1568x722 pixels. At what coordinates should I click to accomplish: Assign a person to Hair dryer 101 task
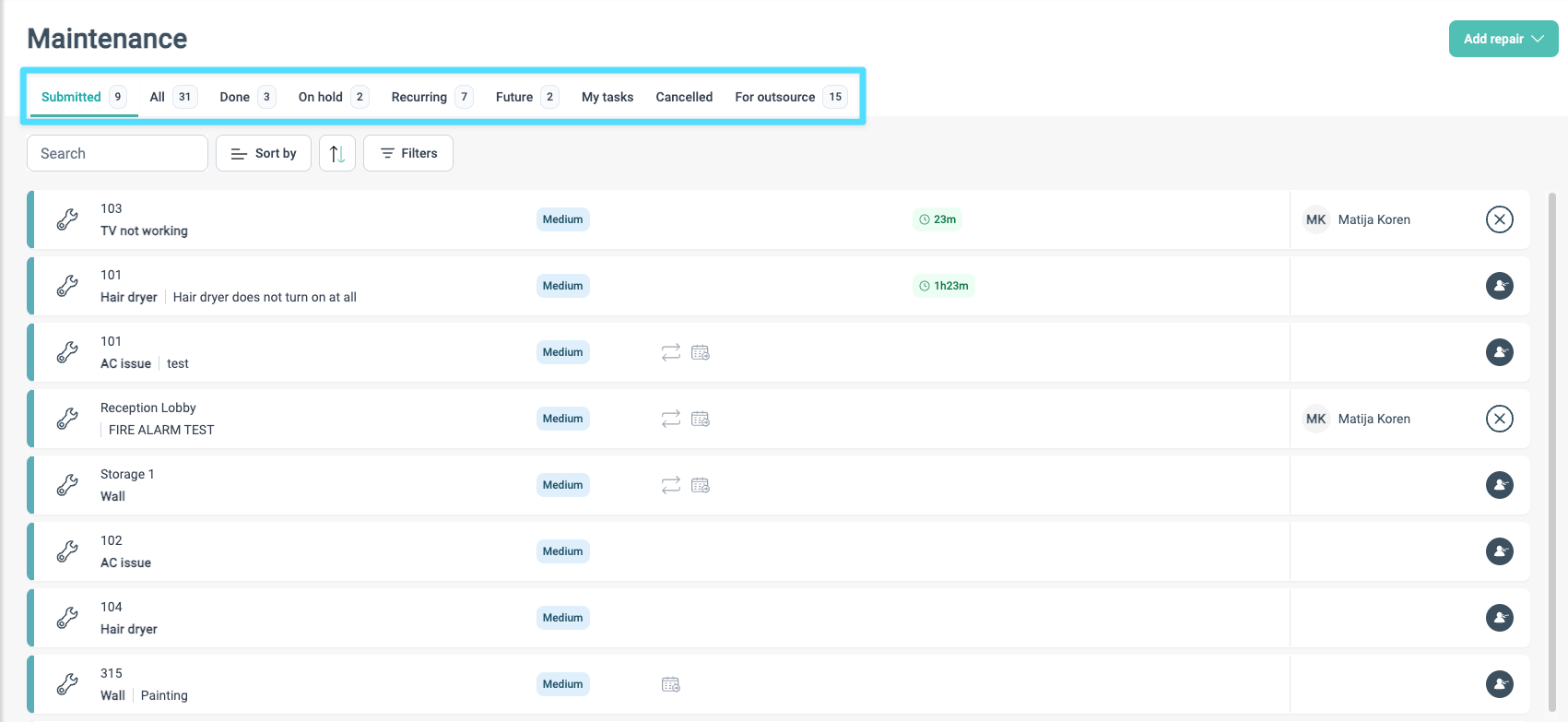1500,286
